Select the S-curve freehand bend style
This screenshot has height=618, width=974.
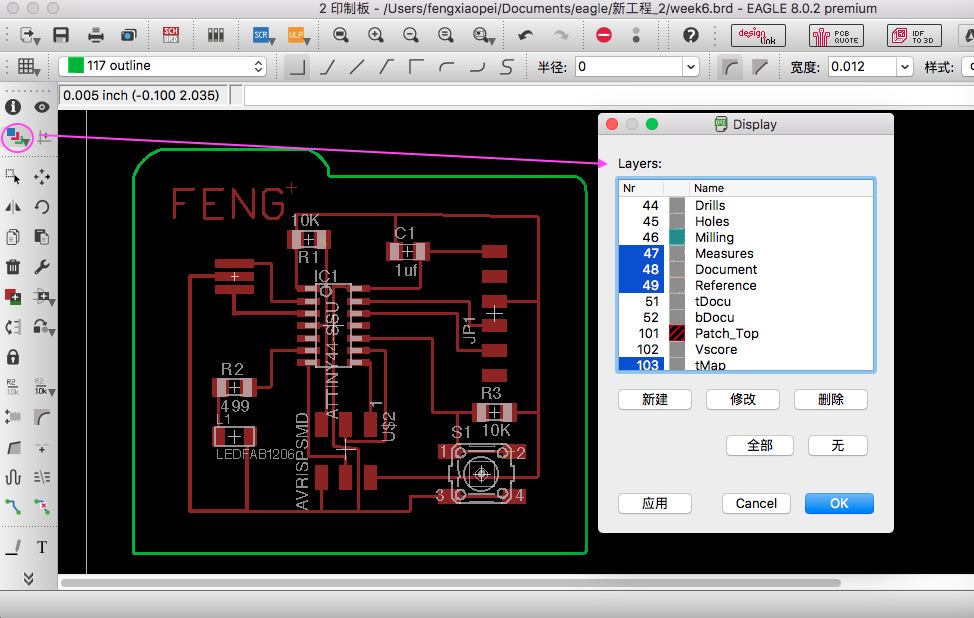pos(507,66)
